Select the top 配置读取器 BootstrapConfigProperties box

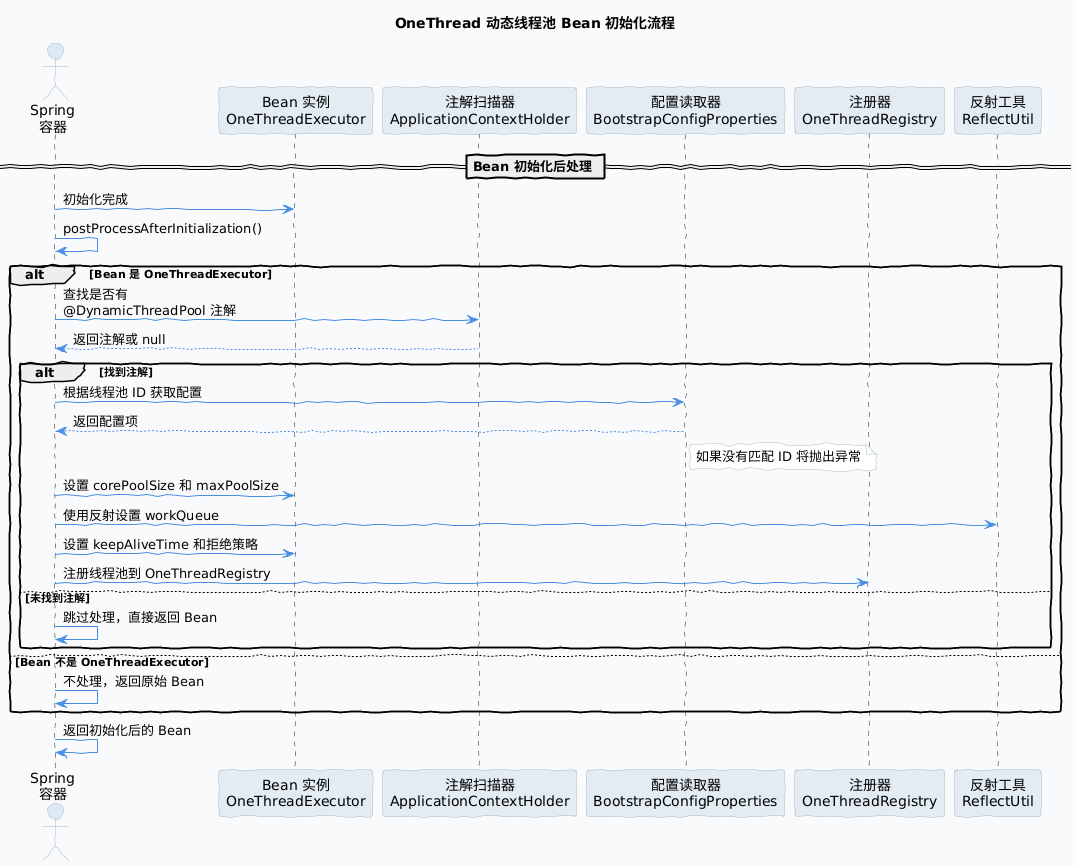coord(685,110)
